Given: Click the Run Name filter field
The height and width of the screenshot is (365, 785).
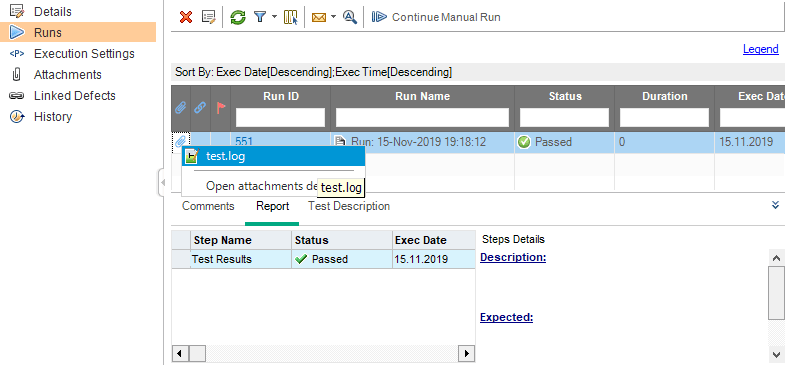Looking at the screenshot, I should (423, 118).
